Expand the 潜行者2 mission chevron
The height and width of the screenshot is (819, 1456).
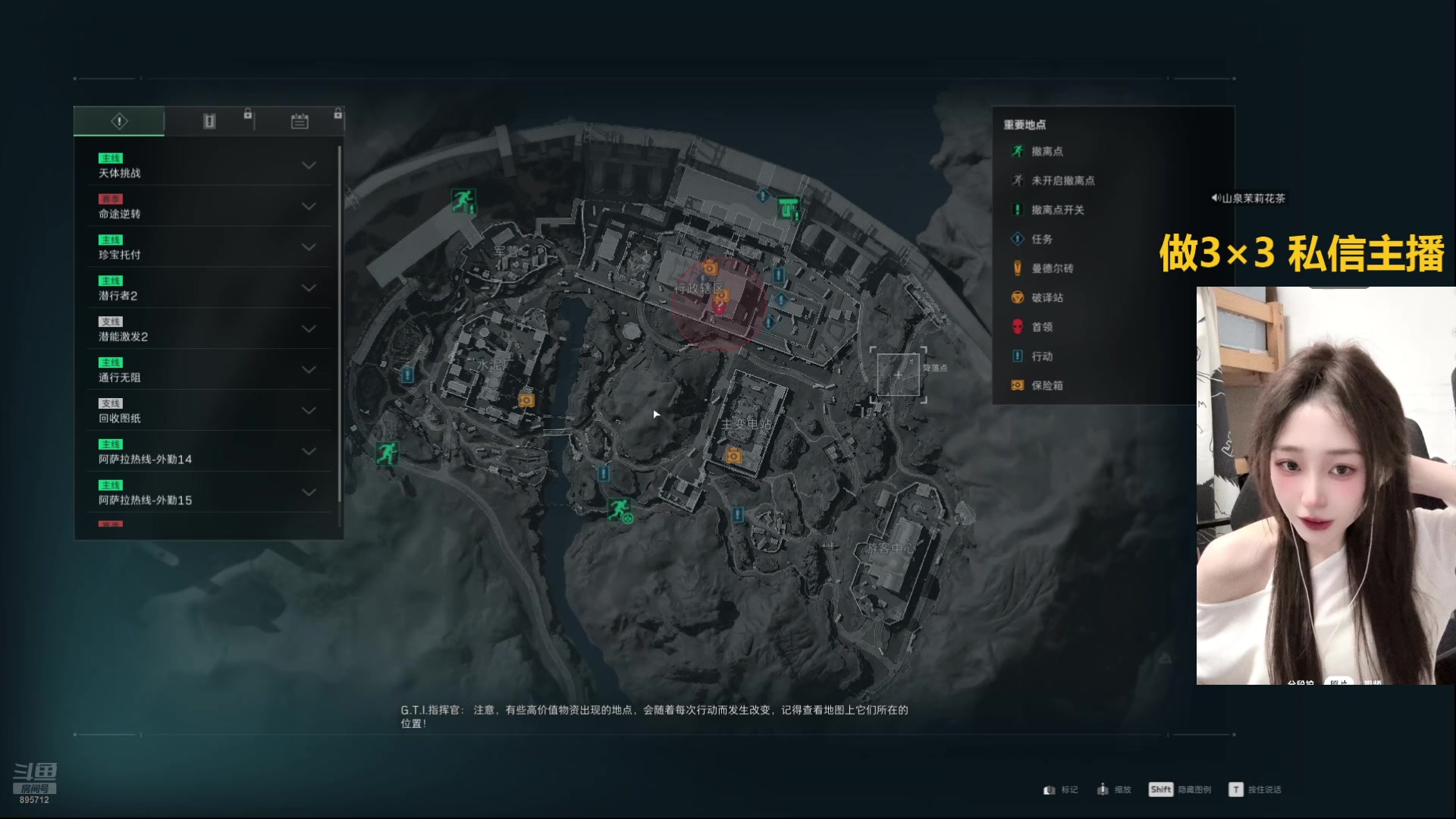309,288
